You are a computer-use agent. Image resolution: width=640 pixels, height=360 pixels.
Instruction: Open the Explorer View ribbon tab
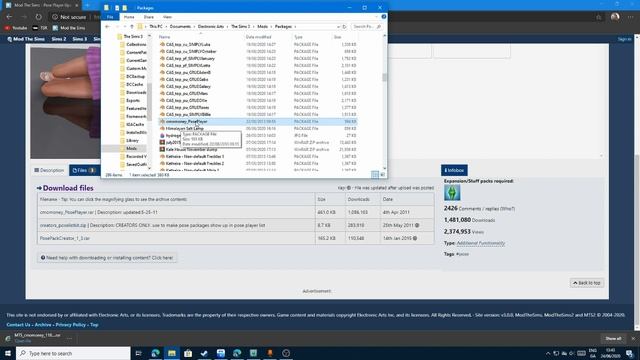(x=167, y=17)
